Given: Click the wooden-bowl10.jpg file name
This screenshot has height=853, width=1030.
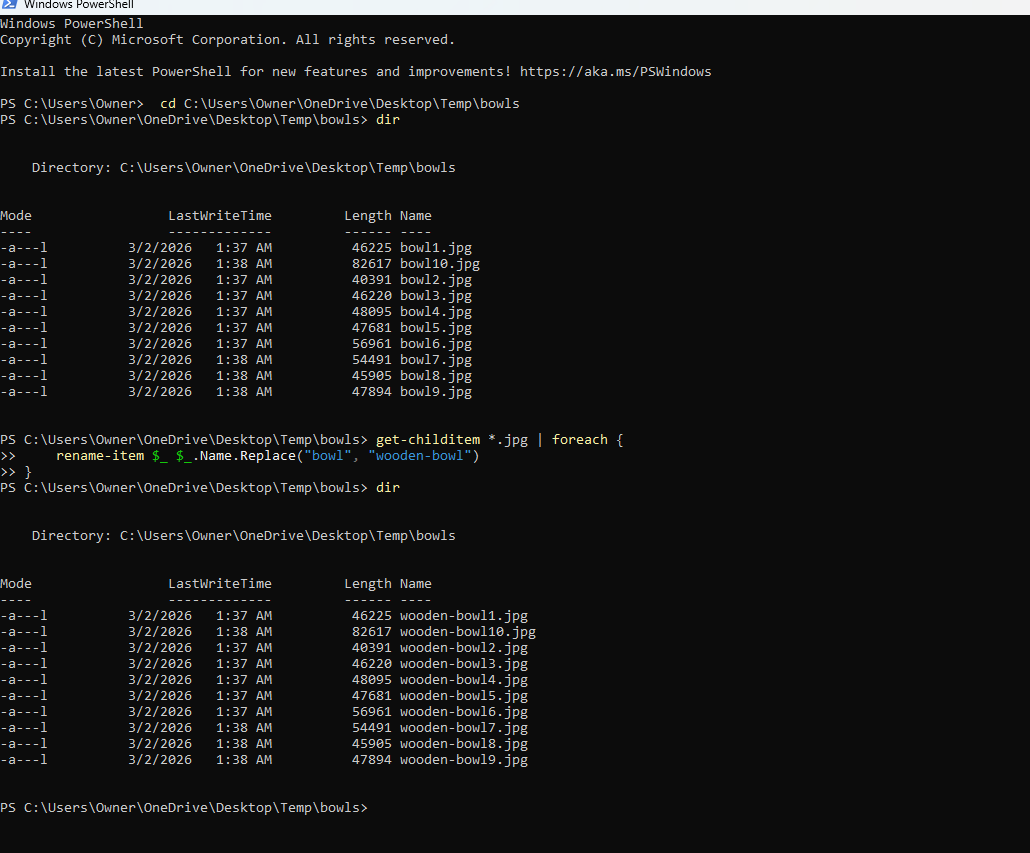Looking at the screenshot, I should (467, 632).
